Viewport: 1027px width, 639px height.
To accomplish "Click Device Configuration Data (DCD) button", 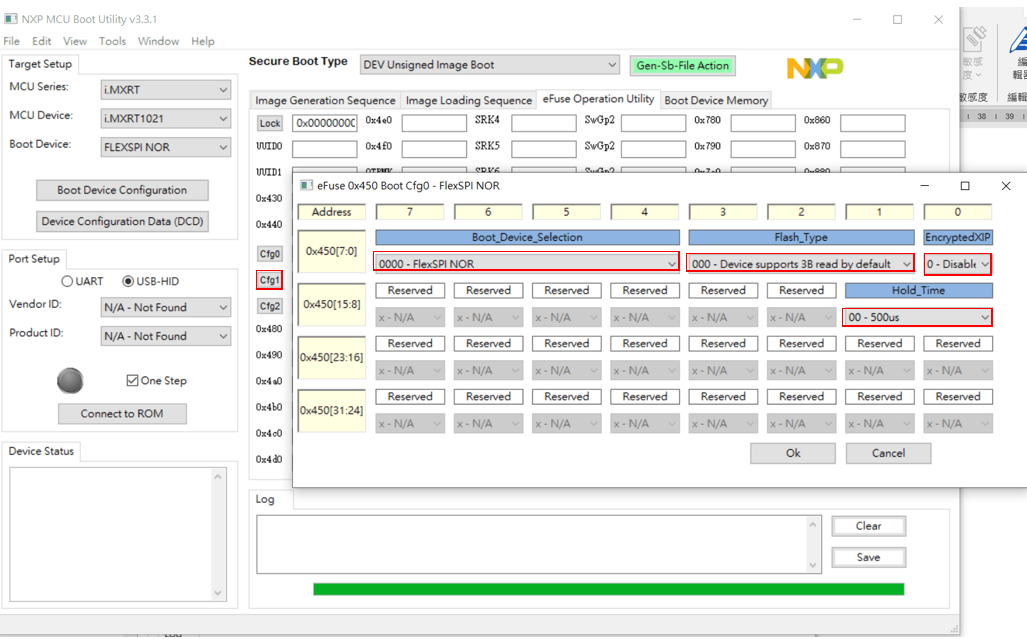I will click(x=122, y=221).
